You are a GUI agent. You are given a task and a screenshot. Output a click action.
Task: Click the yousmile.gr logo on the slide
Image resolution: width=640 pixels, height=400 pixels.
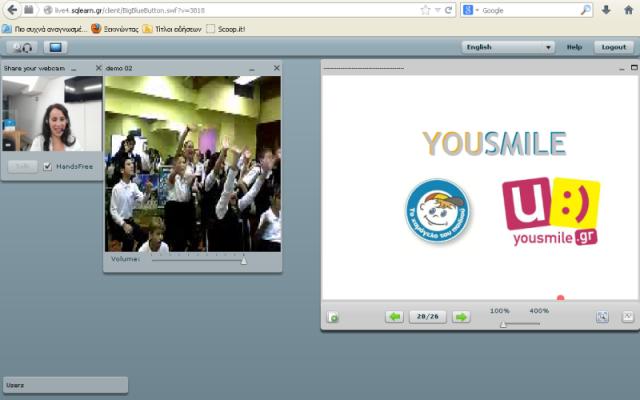[x=551, y=211]
